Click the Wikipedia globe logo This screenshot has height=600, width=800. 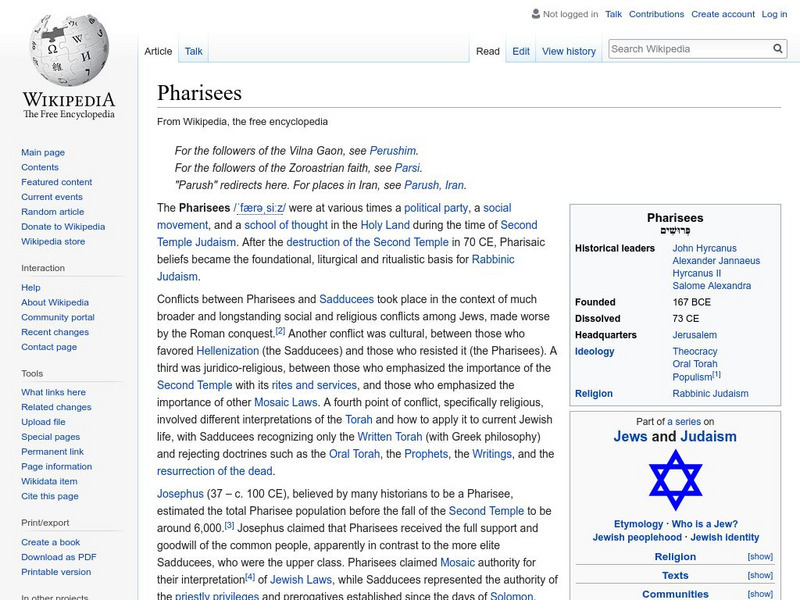[69, 51]
